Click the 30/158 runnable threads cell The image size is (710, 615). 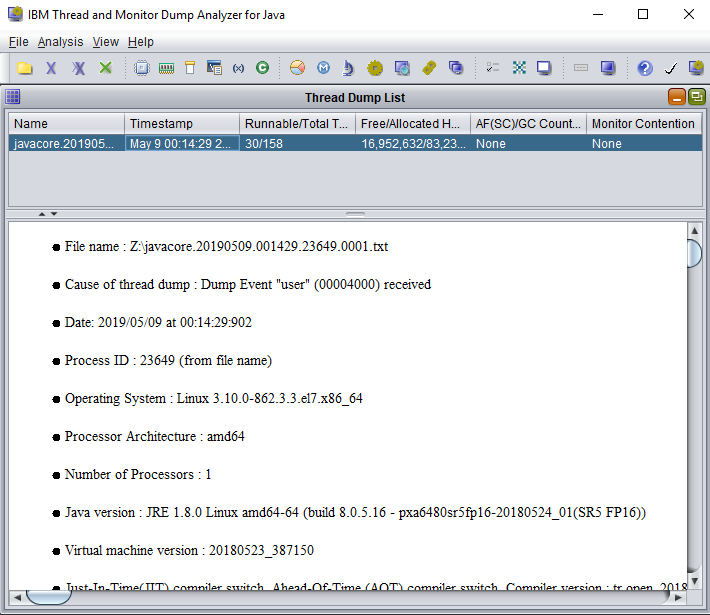click(x=297, y=144)
